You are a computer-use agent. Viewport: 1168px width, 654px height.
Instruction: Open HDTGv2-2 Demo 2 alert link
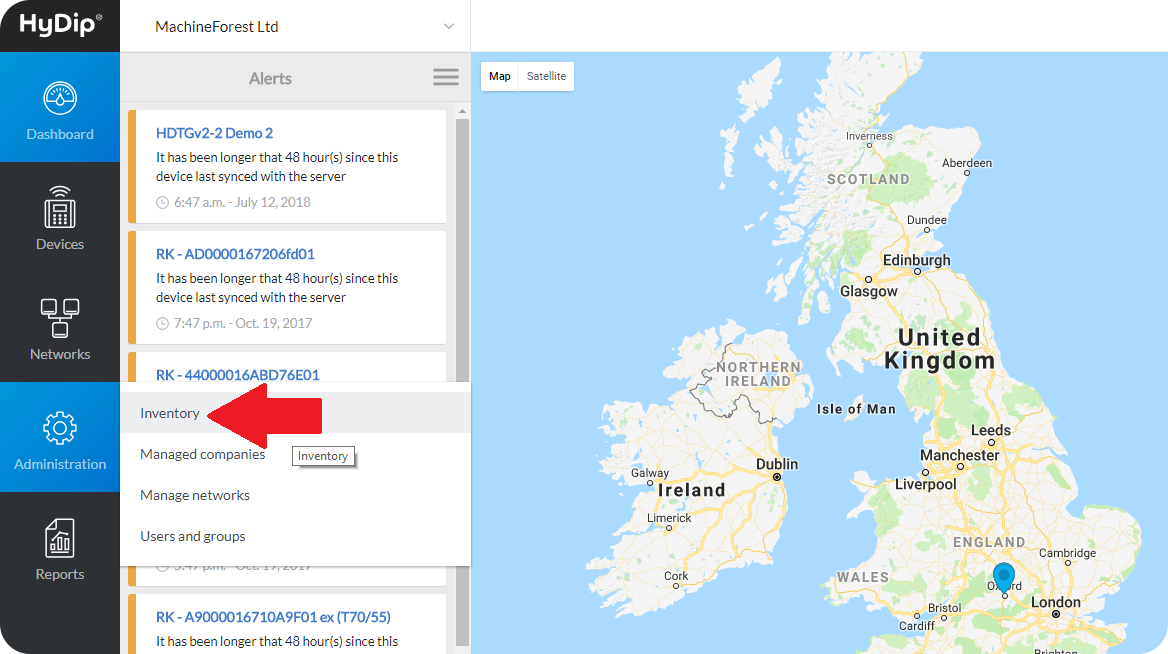[215, 133]
